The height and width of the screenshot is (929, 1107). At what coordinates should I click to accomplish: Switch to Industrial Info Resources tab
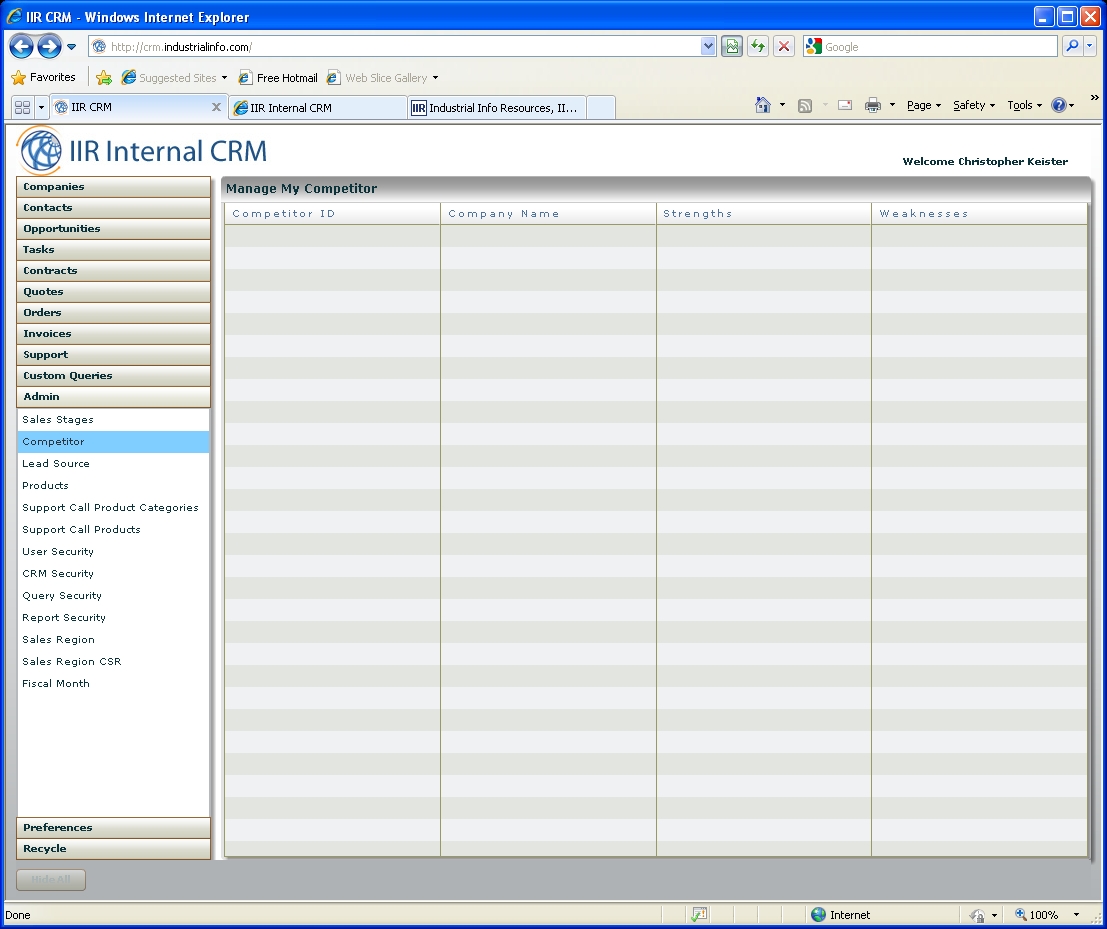tap(497, 108)
